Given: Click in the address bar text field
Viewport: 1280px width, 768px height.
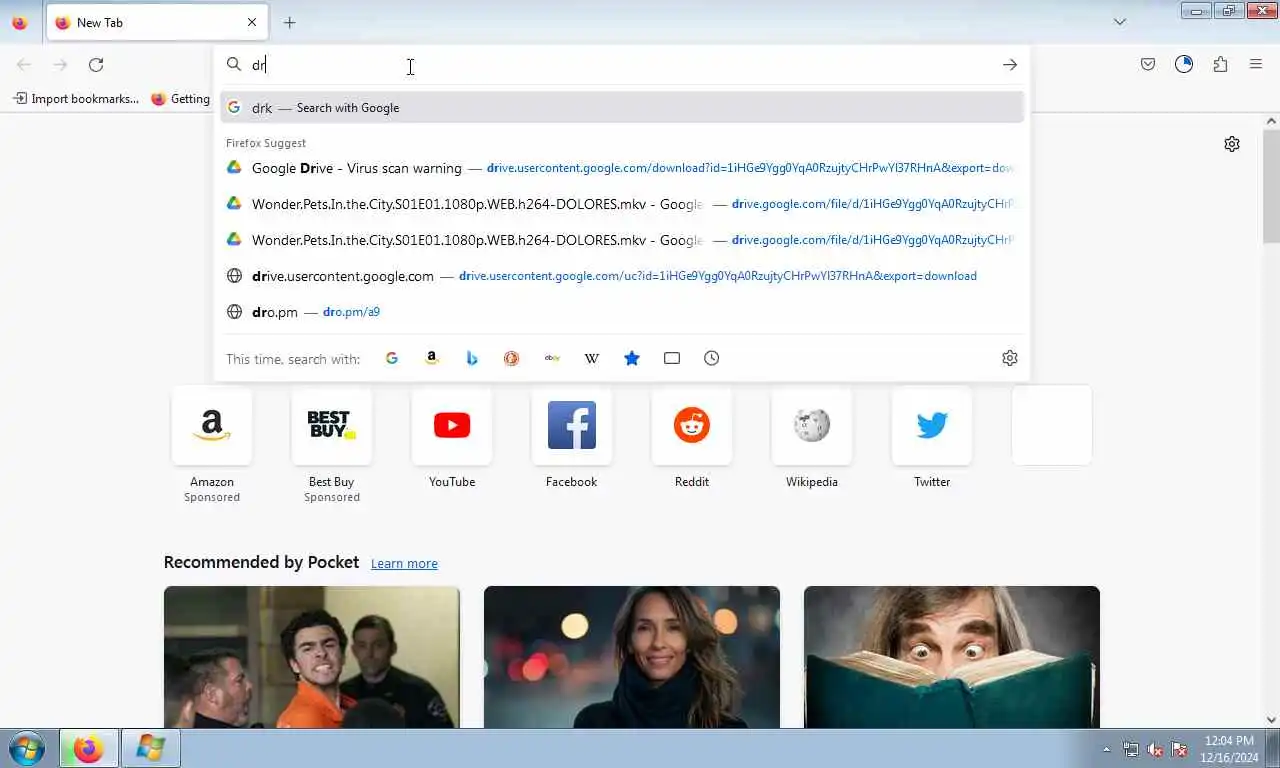Looking at the screenshot, I should [620, 65].
